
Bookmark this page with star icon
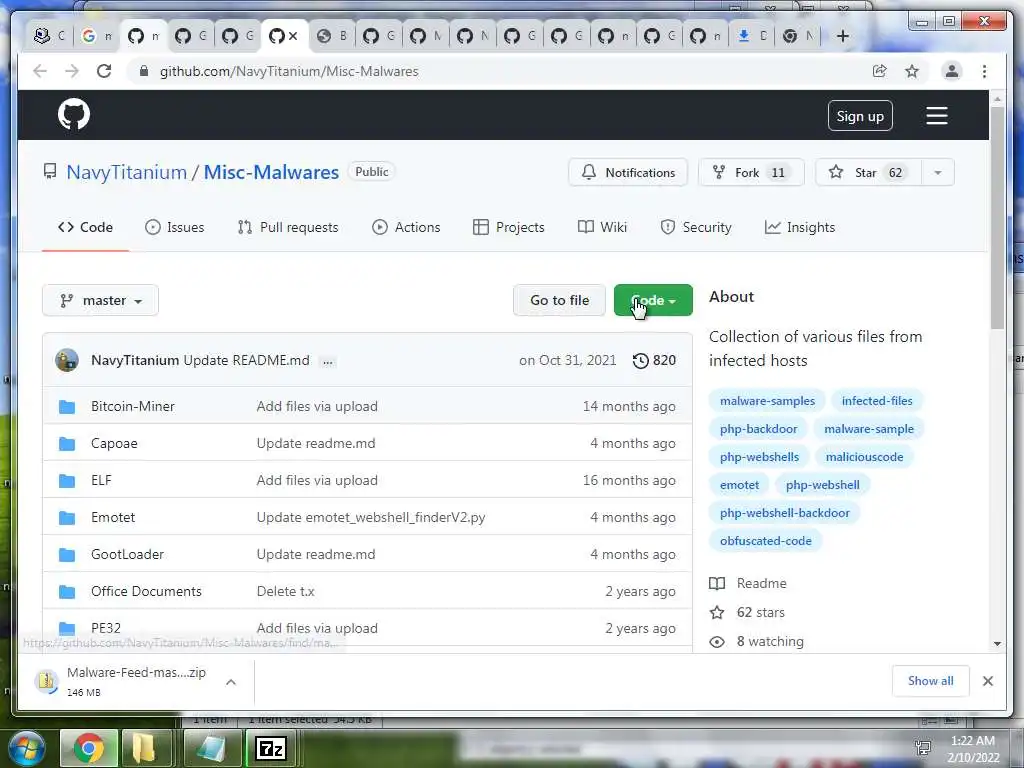click(x=912, y=71)
